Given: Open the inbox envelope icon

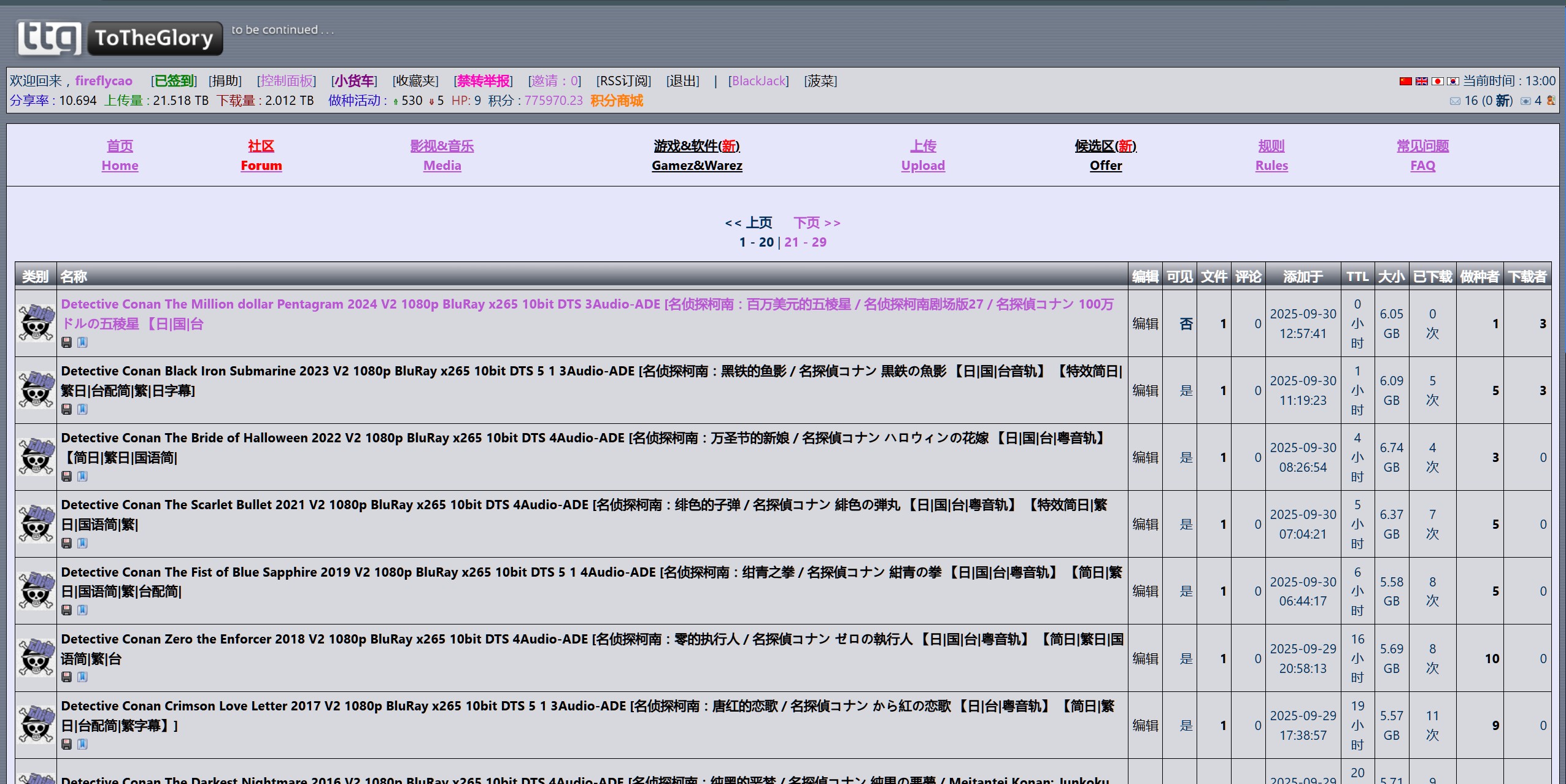Looking at the screenshot, I should [1455, 101].
